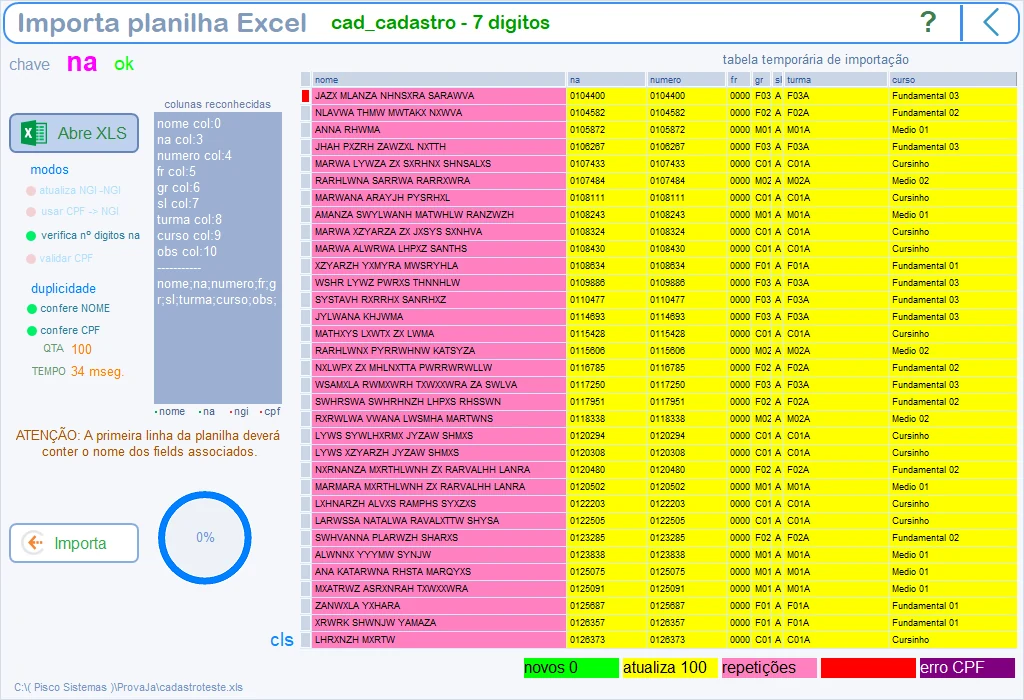The width and height of the screenshot is (1024, 700).
Task: Click the 'obs col:10' recognized column entry
Action: [187, 251]
